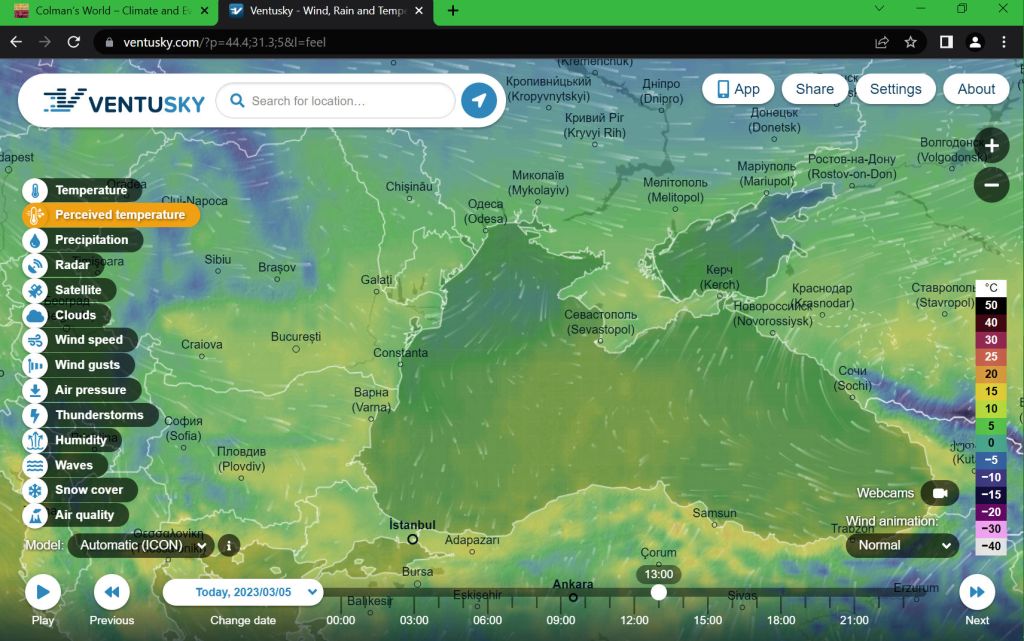This screenshot has height=641, width=1024.
Task: Open the date picker Today, 2023/03/05
Action: coord(243,592)
